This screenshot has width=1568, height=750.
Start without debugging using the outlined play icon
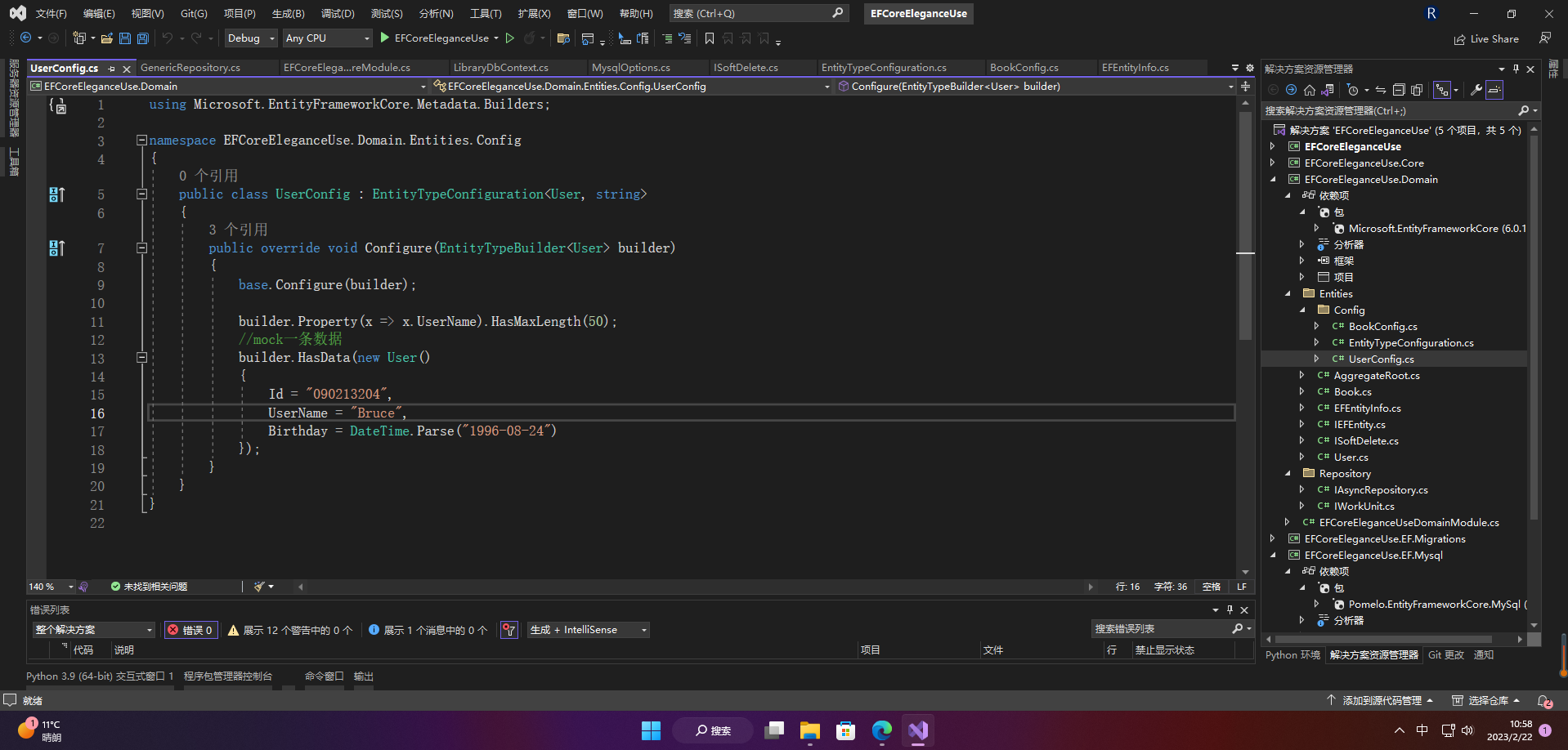[510, 38]
